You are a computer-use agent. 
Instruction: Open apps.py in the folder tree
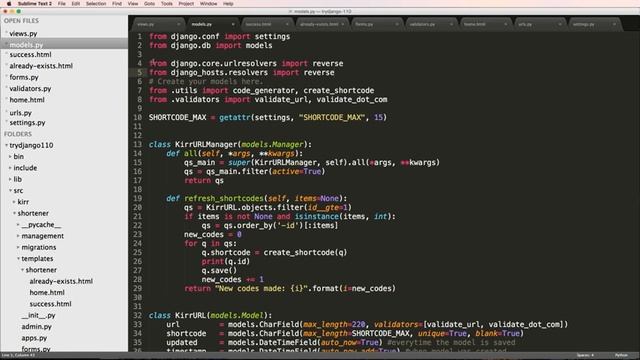pos(34,338)
